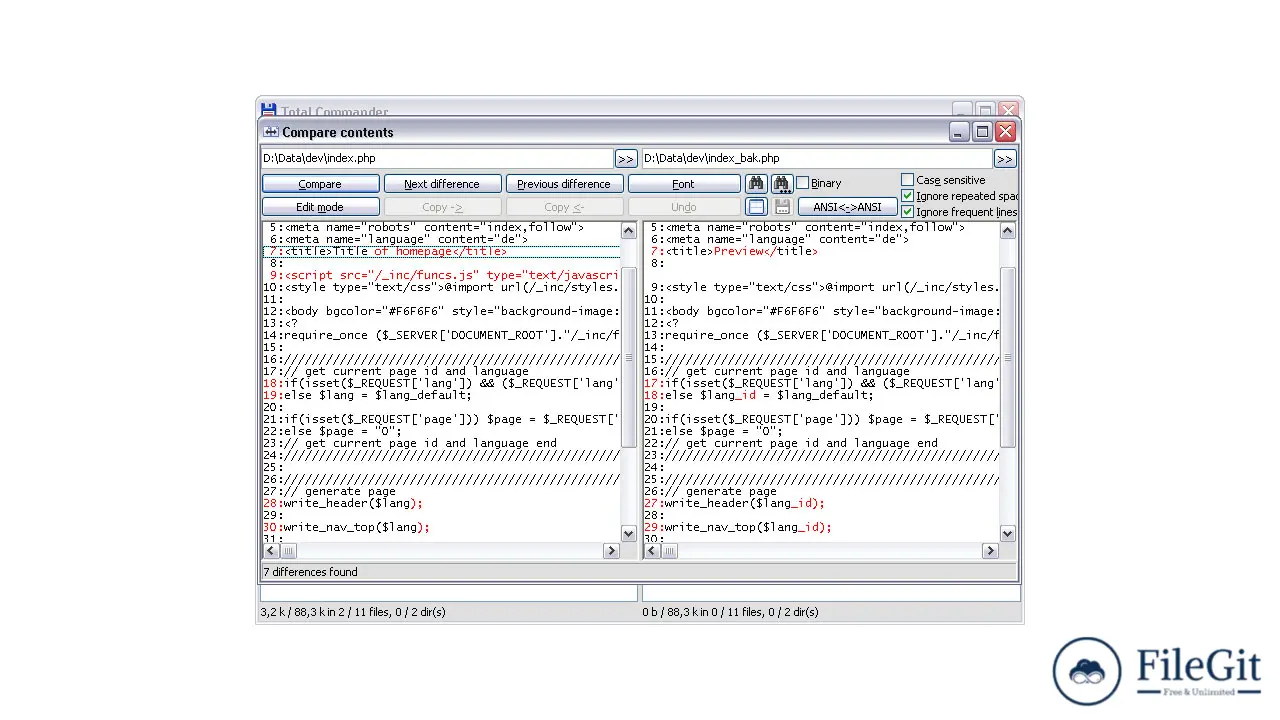The height and width of the screenshot is (720, 1280).
Task: Click right panel status '0 b / 88,3 k'
Action: click(730, 612)
